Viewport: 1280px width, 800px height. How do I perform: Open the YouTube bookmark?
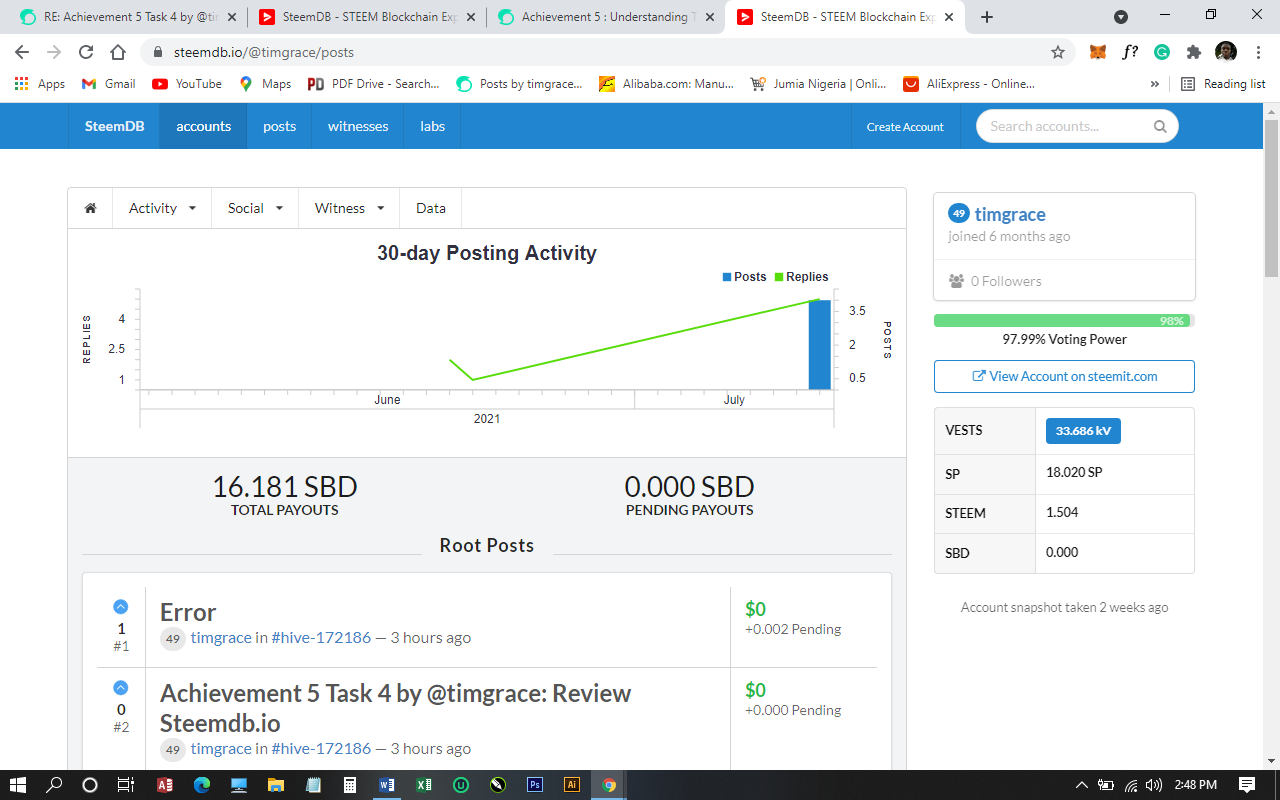(187, 84)
